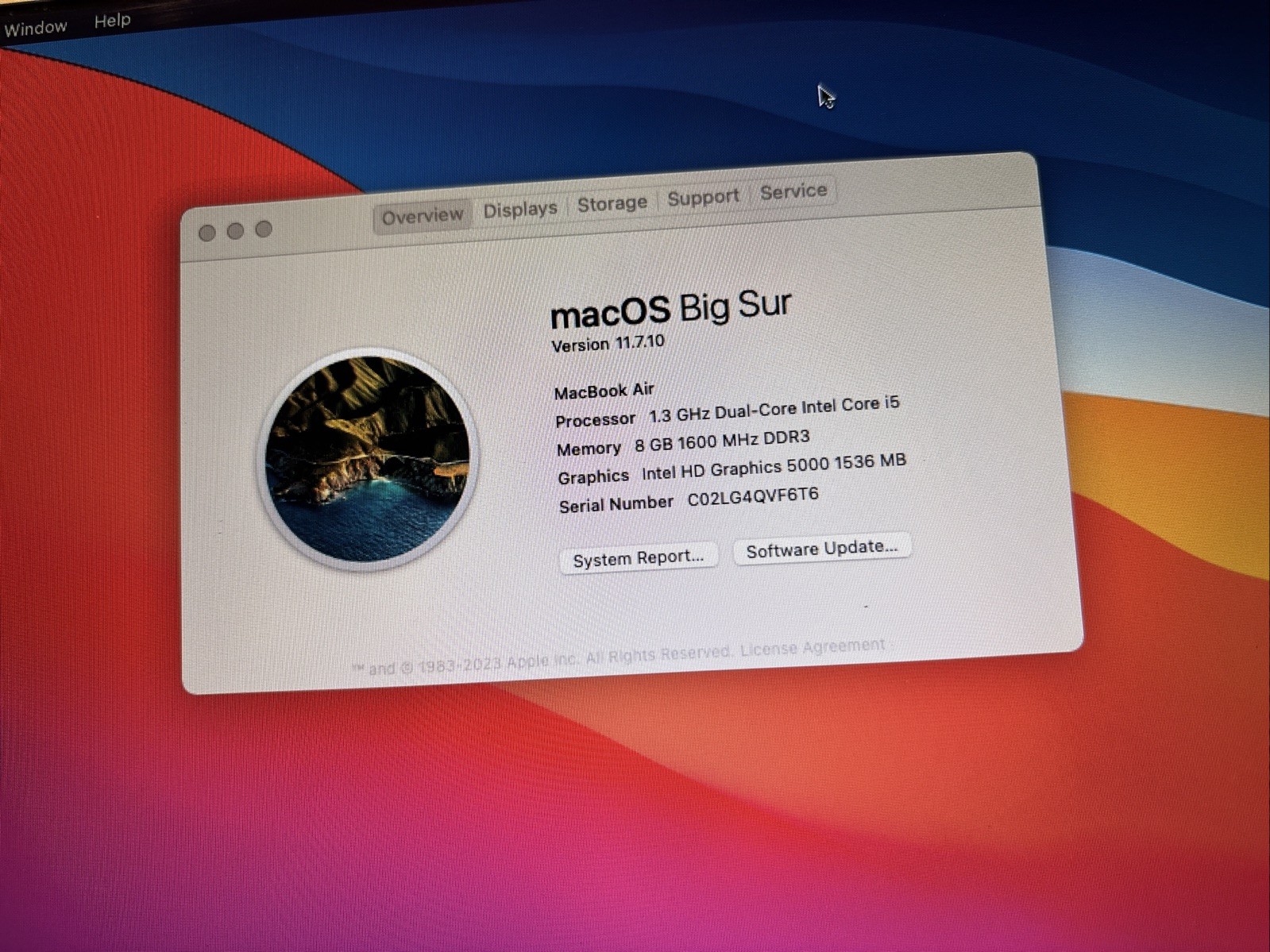Click the Memory label
The width and height of the screenshot is (1270, 952).
pyautogui.click(x=589, y=449)
